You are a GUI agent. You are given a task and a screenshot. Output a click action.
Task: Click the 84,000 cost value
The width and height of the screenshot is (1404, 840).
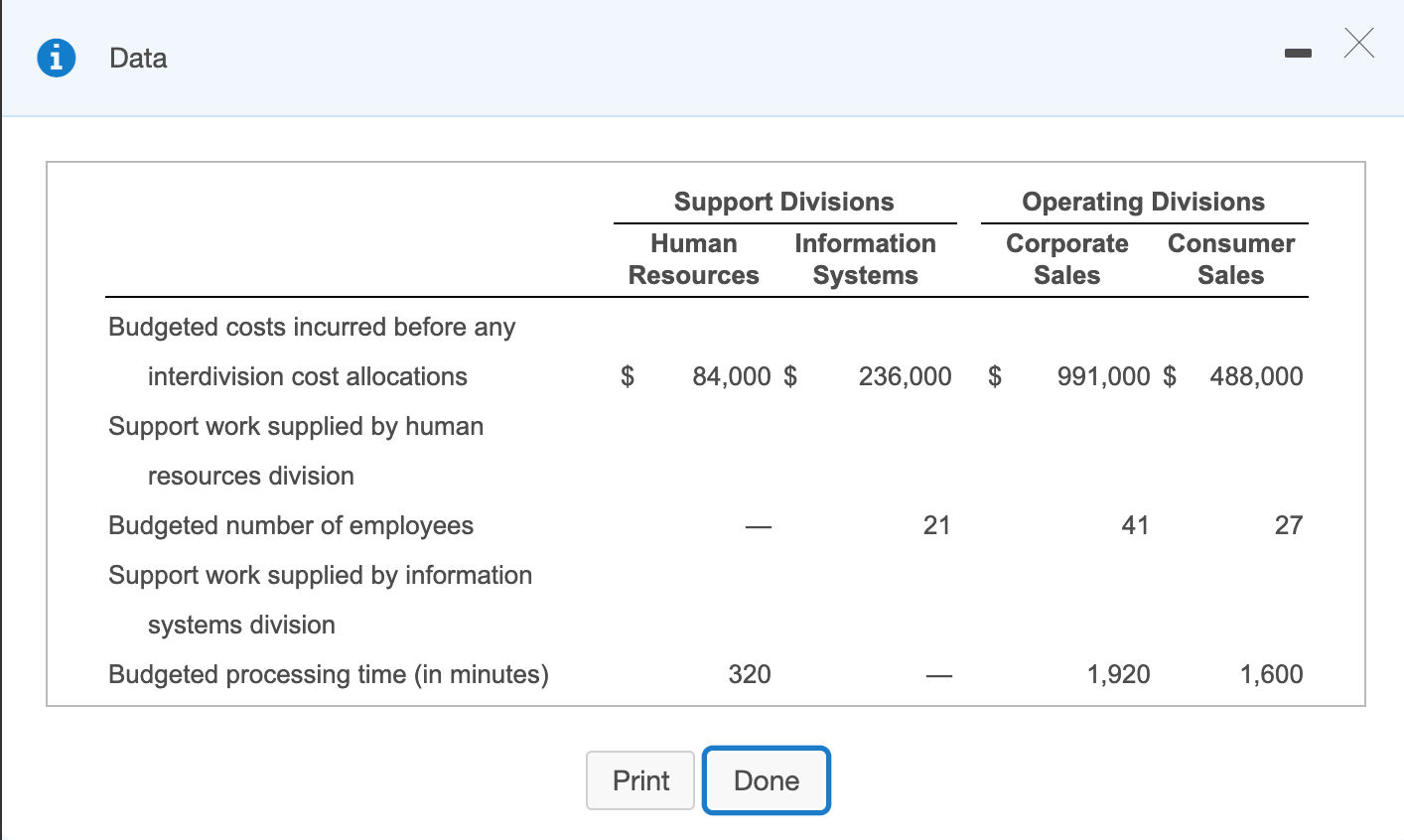pos(732,376)
